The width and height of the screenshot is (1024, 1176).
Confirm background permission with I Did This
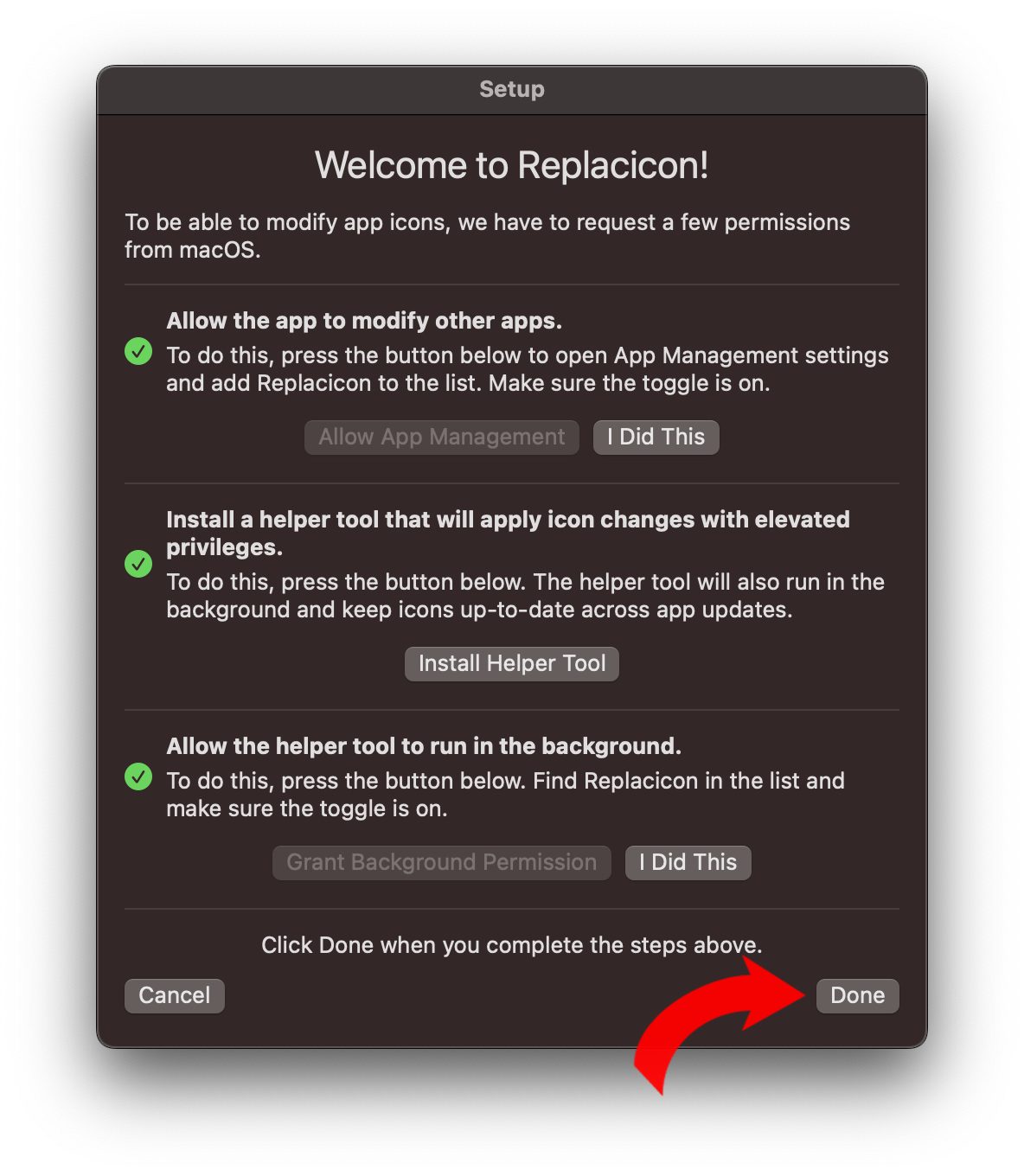tap(688, 862)
